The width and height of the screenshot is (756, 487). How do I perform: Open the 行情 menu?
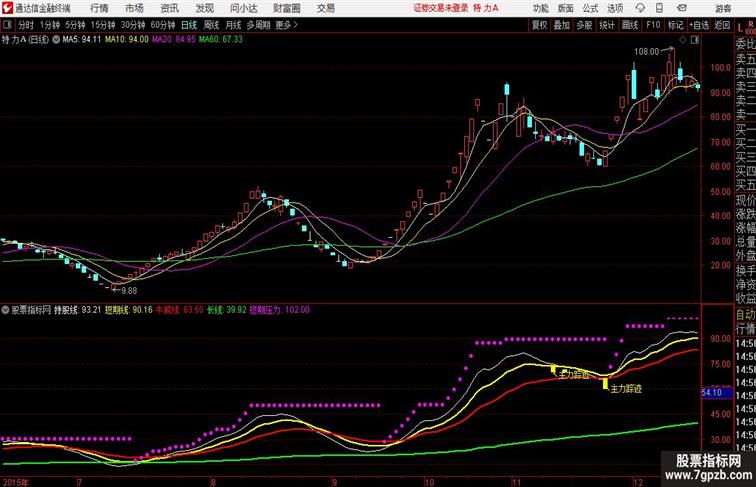(99, 8)
